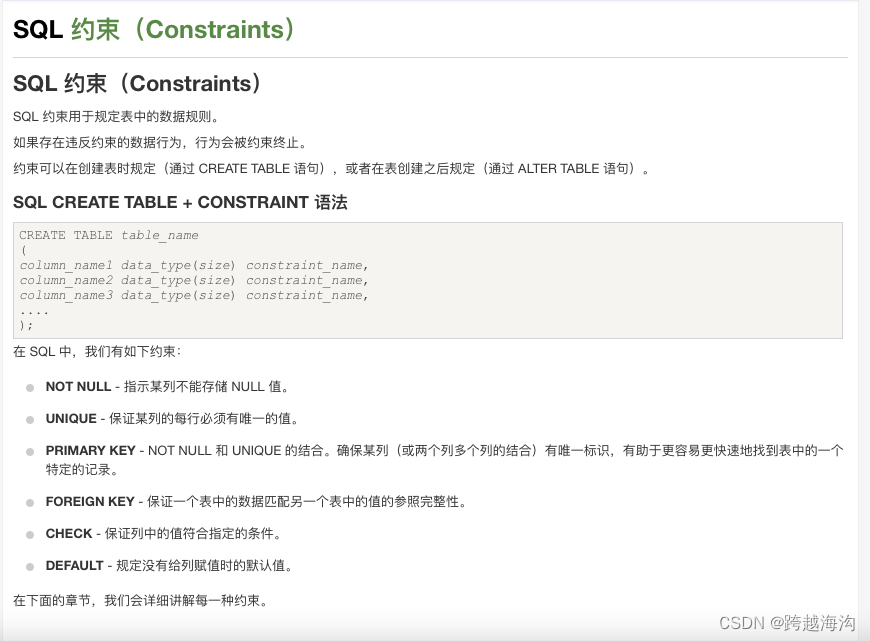Screen dimensions: 870x641
Task: Click the bold NOT NULL term
Action: click(78, 387)
